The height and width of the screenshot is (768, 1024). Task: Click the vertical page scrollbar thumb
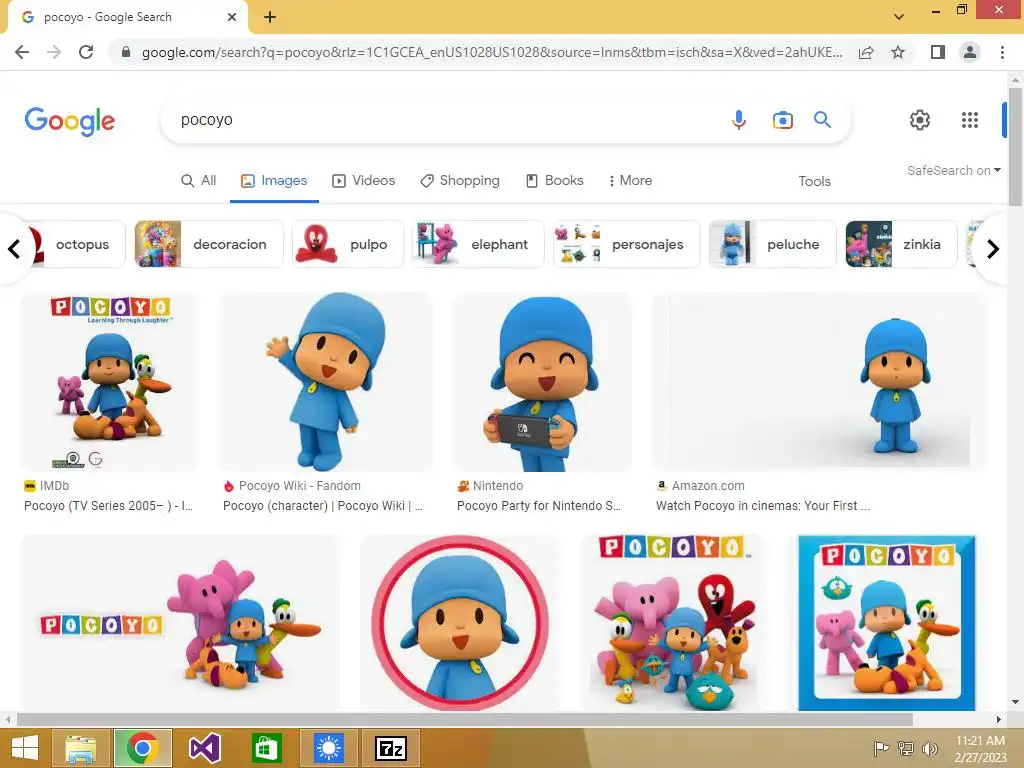tap(1015, 146)
